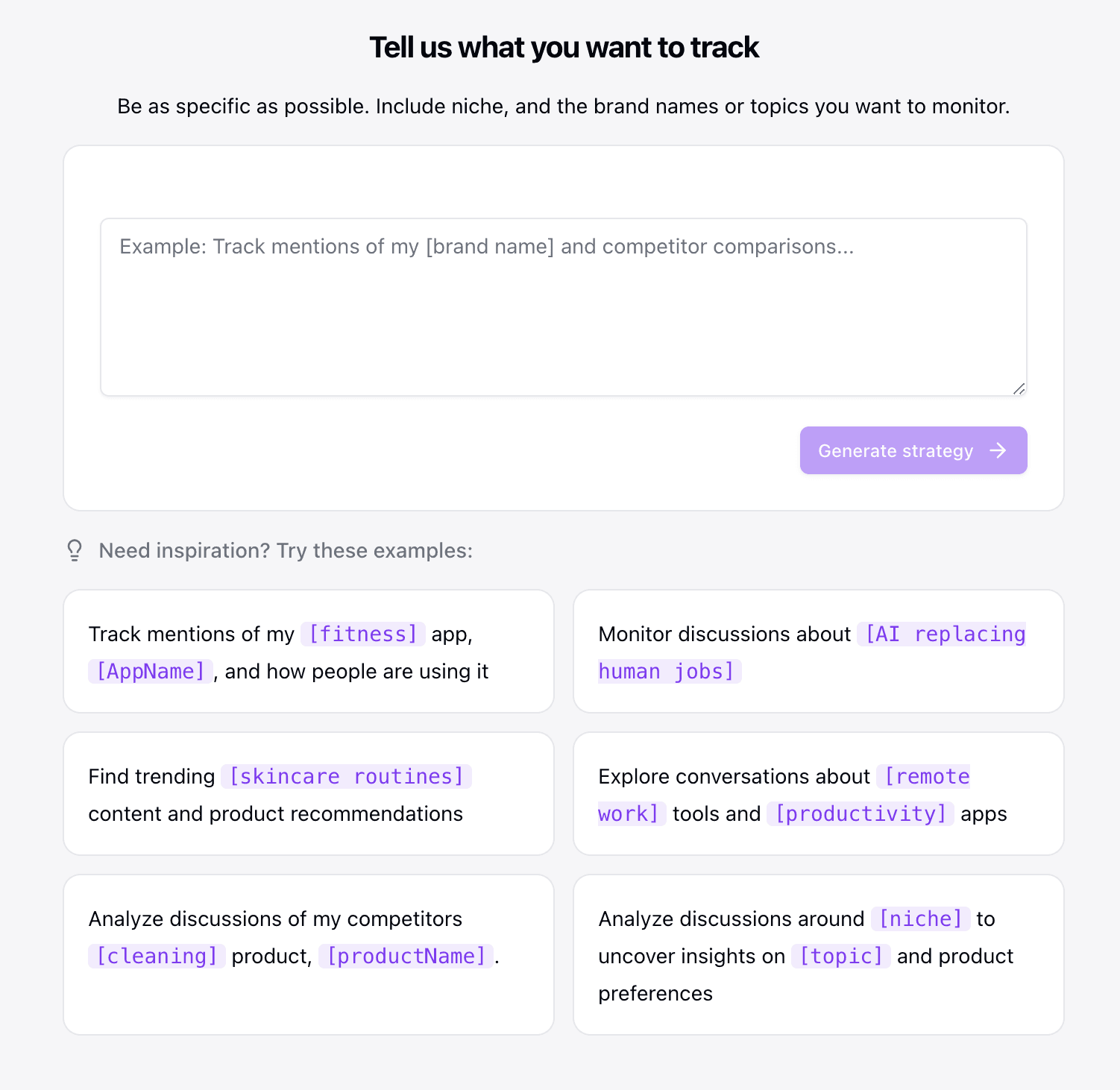The image size is (1120, 1090).
Task: Click the lightbulb inspiration icon
Action: (74, 550)
